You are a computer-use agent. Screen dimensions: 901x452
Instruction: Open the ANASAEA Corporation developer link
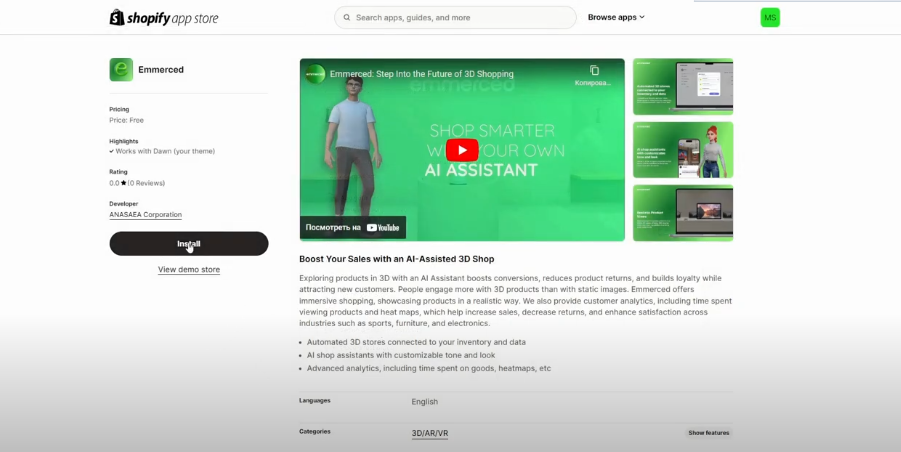[x=145, y=215]
